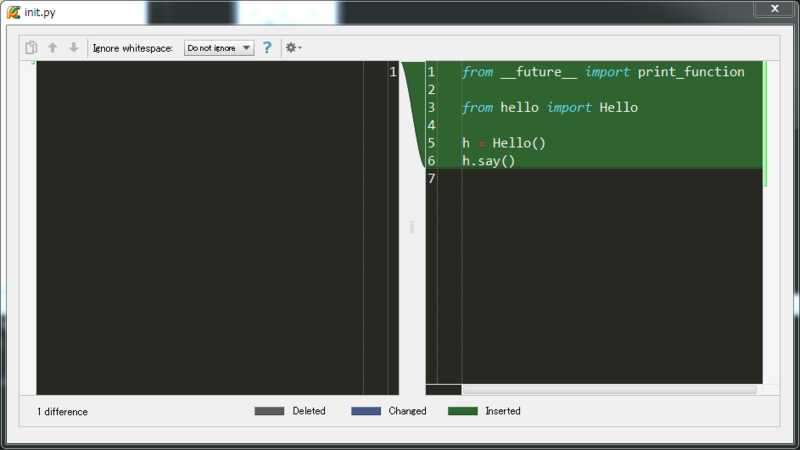Screen dimensions: 800x450
Task: Click the PyCharm icon in the title bar
Action: [x=13, y=12]
